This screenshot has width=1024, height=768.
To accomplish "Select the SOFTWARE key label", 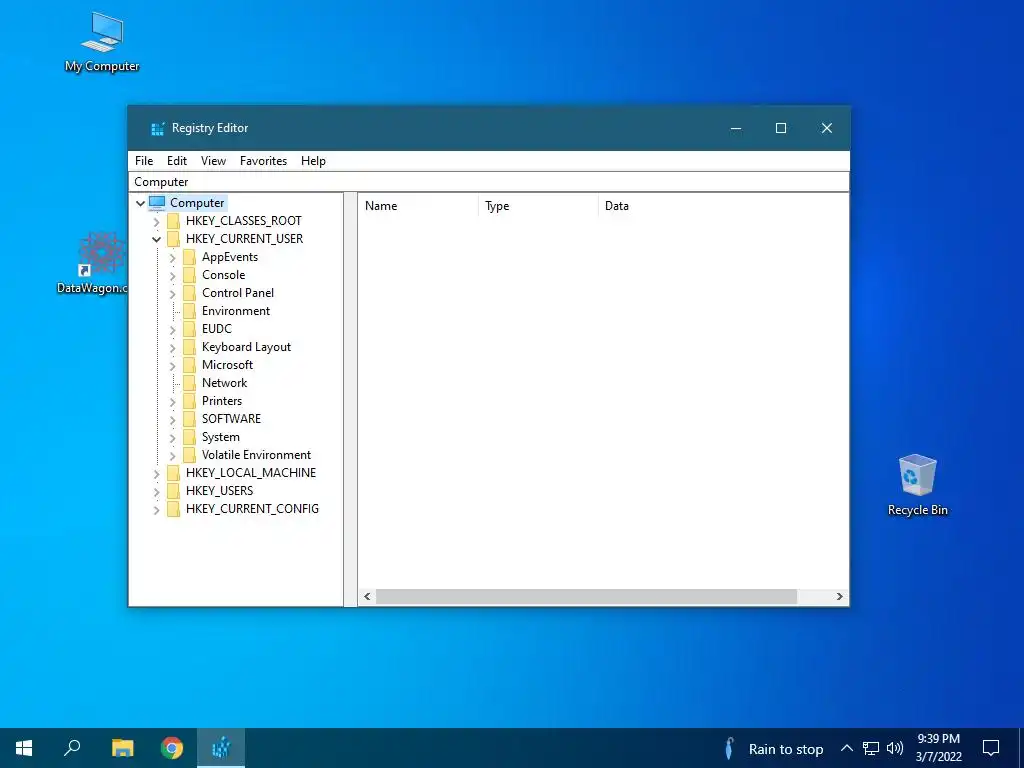I will point(231,419).
